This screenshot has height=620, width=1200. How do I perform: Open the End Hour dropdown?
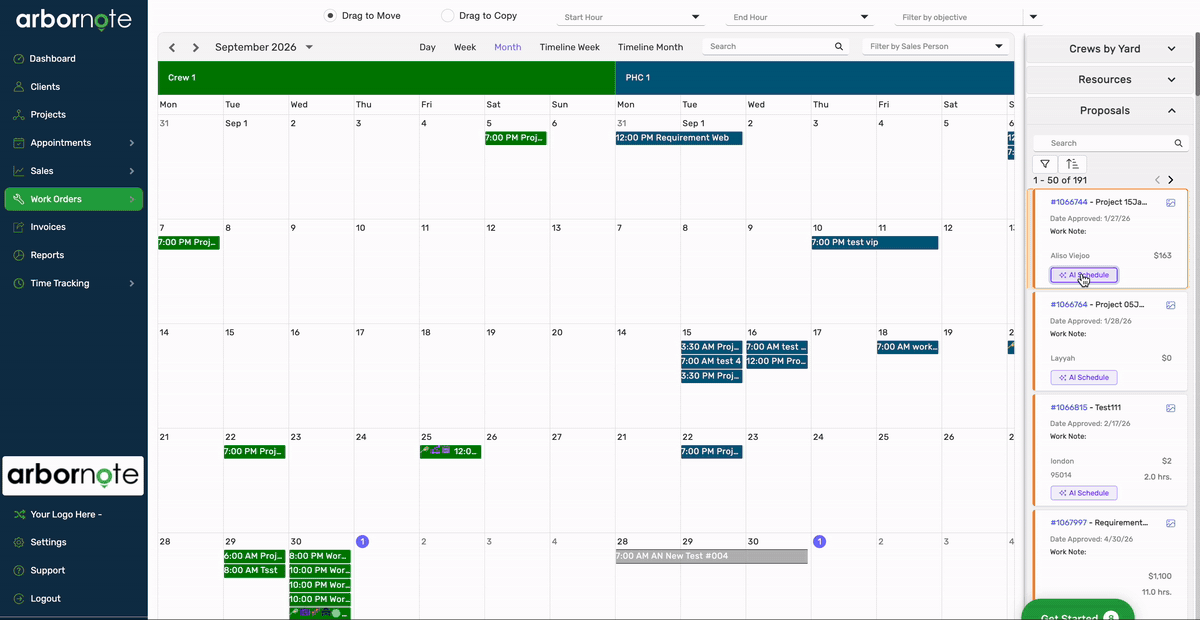[799, 17]
